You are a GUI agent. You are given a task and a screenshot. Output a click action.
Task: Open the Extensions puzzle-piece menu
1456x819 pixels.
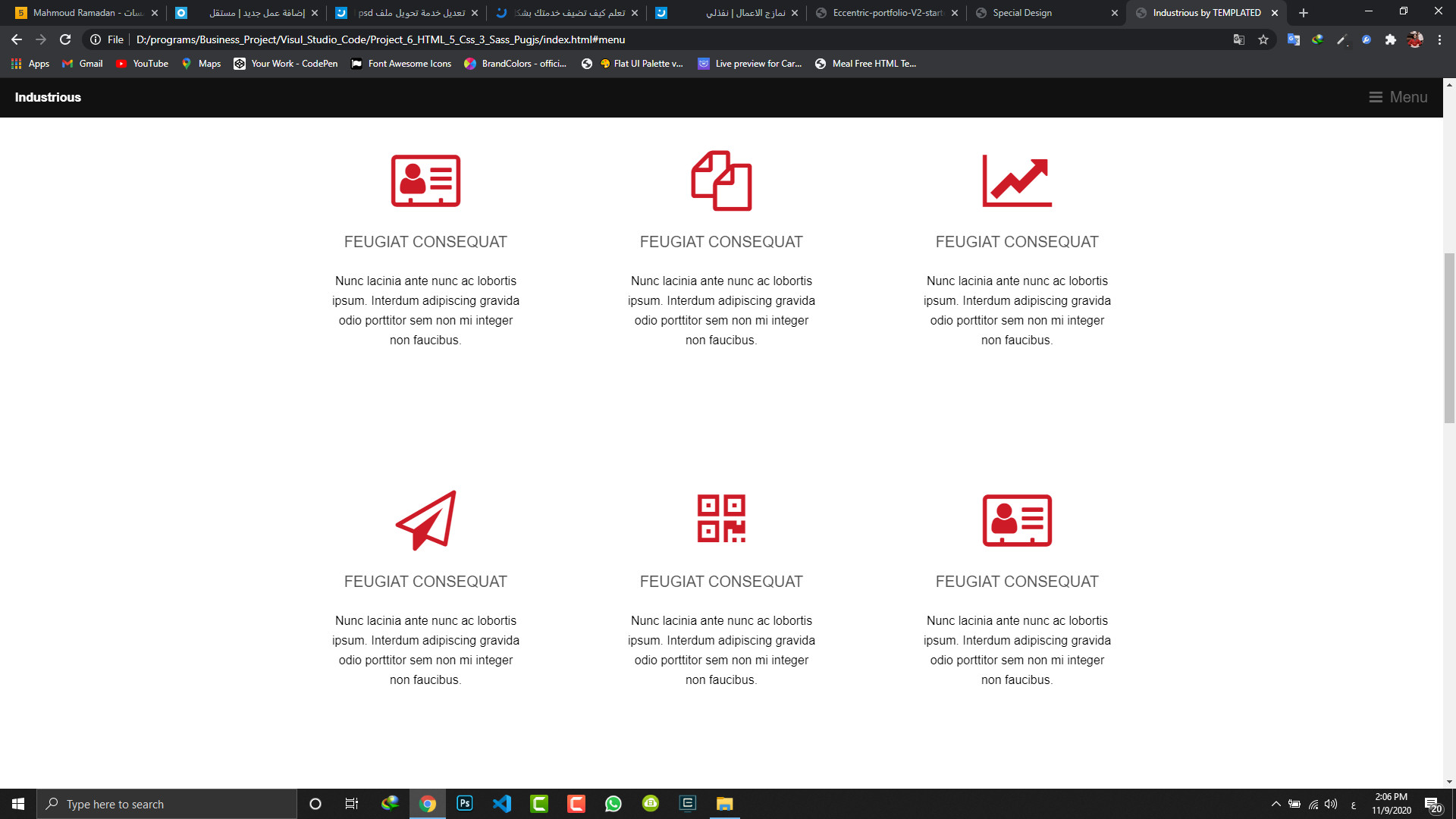point(1391,39)
